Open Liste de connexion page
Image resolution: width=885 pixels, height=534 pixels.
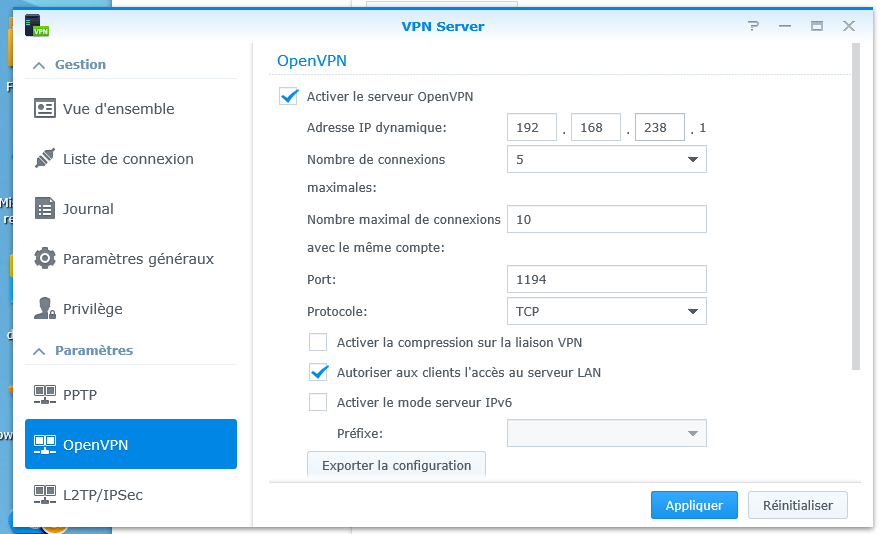pyautogui.click(x=131, y=159)
